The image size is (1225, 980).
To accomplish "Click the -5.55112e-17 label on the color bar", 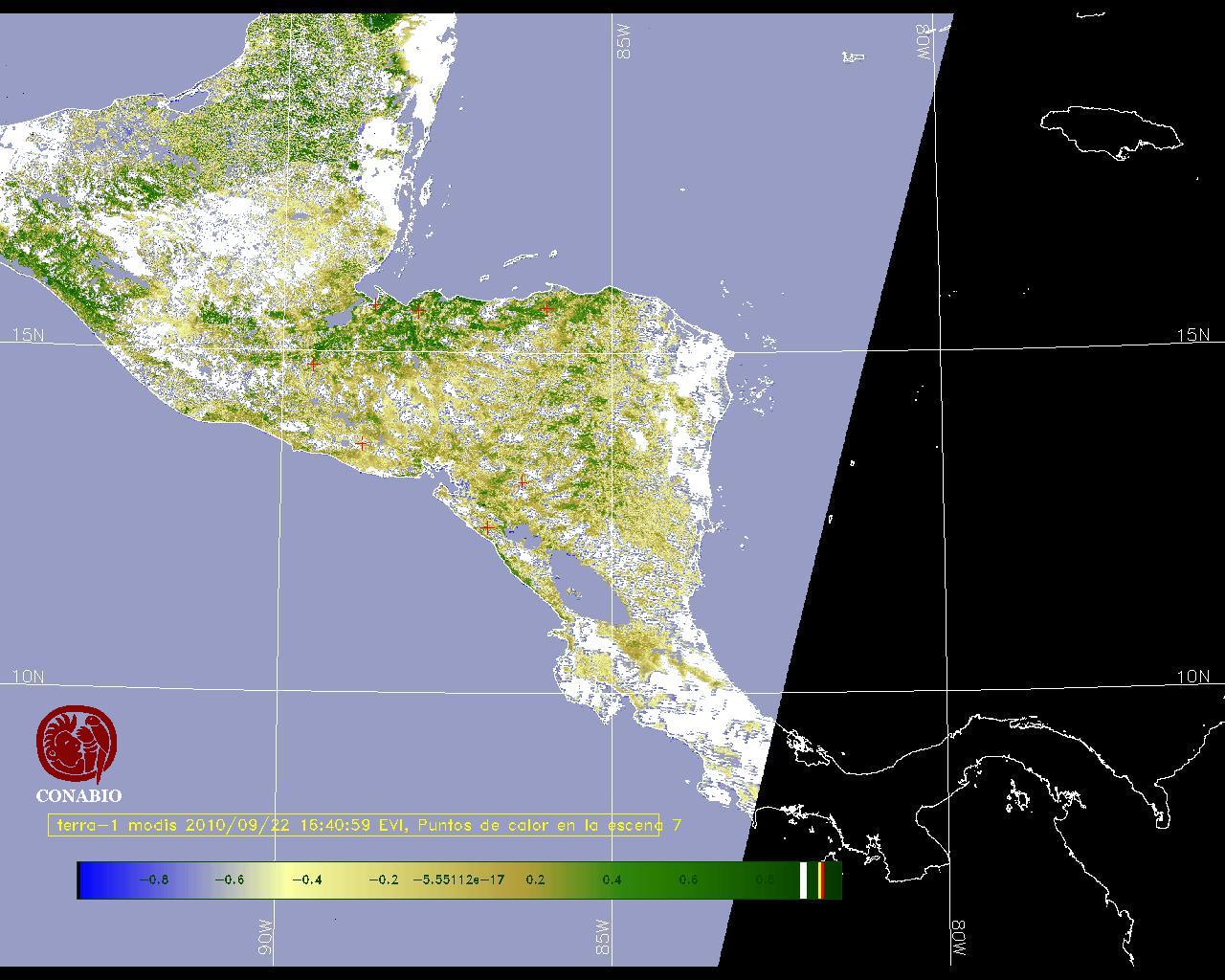I will point(458,880).
